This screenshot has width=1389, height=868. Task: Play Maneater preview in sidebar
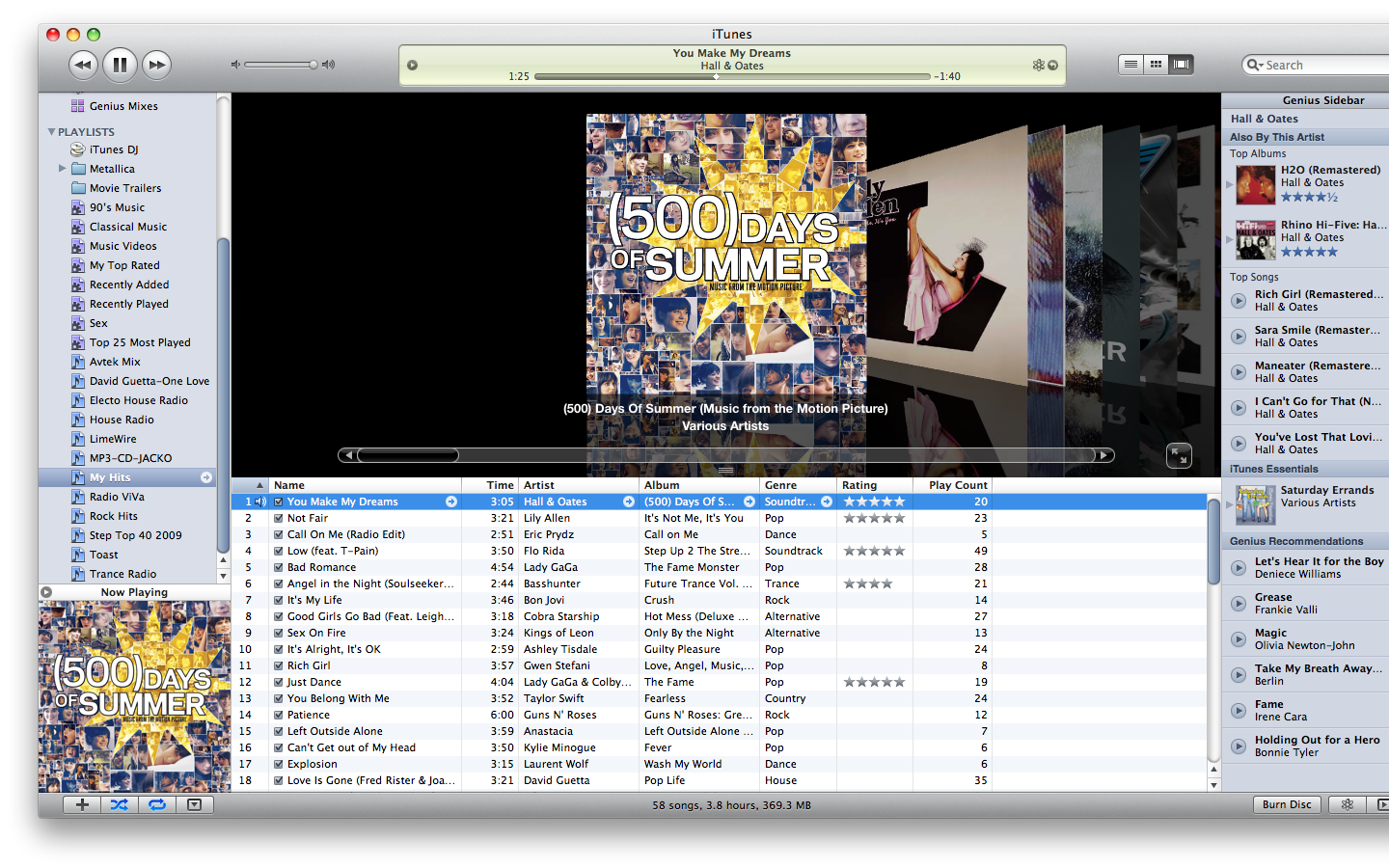point(1239,372)
